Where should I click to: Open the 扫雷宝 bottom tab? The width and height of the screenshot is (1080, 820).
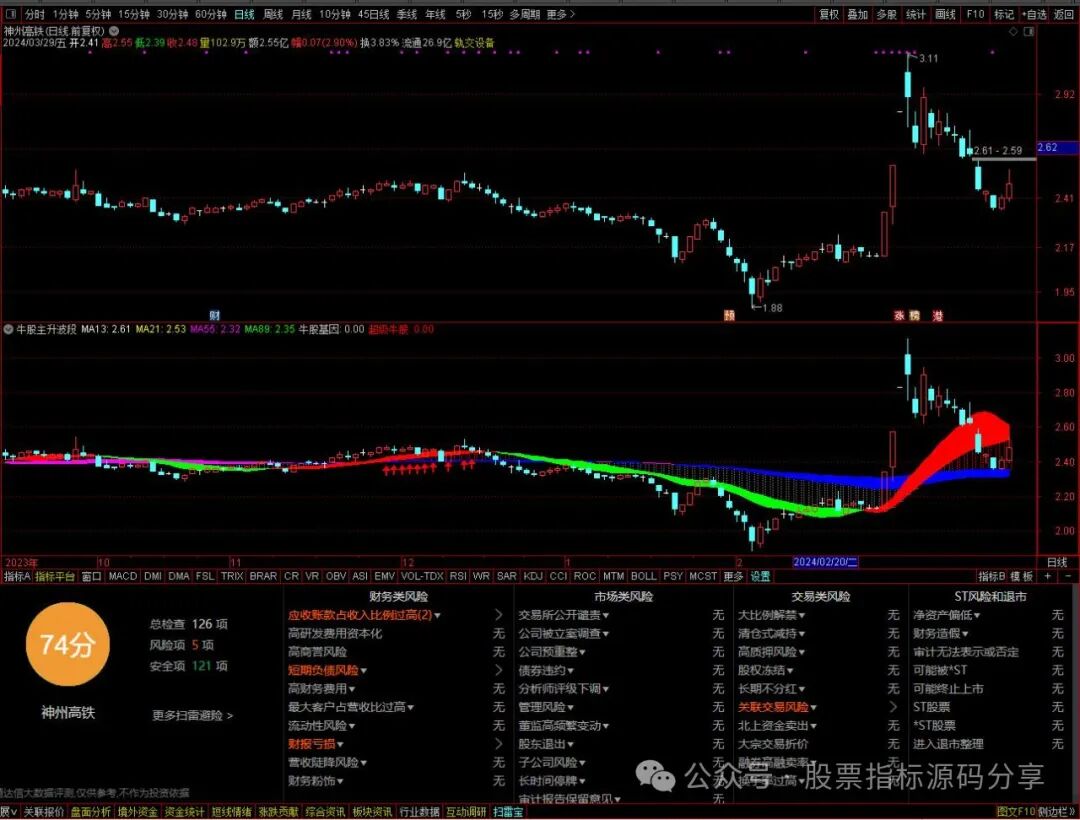[508, 812]
